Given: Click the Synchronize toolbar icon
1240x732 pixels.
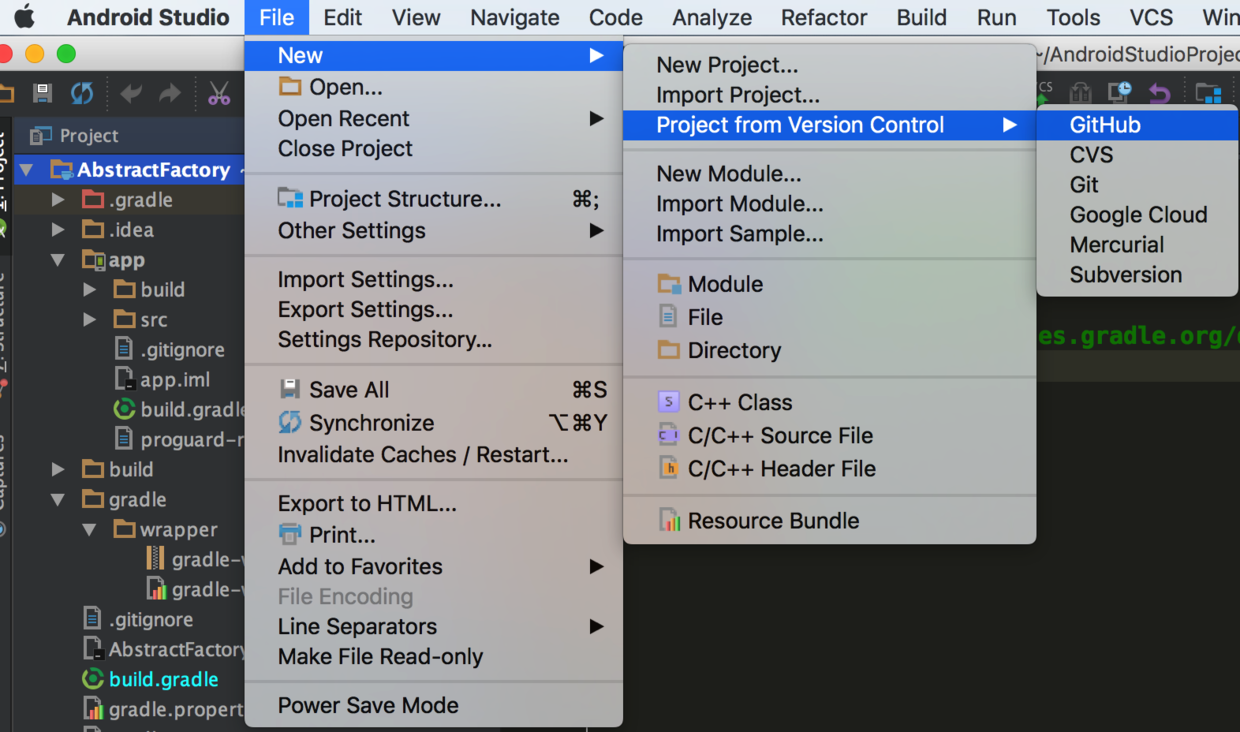Looking at the screenshot, I should 82,94.
